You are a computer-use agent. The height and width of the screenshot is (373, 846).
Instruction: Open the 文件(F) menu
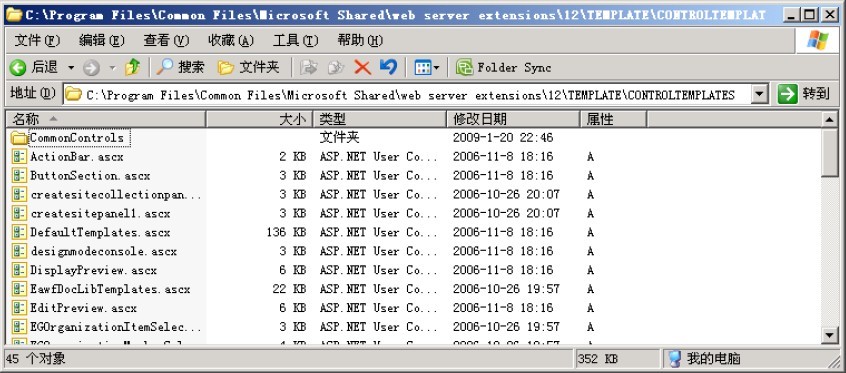point(37,40)
